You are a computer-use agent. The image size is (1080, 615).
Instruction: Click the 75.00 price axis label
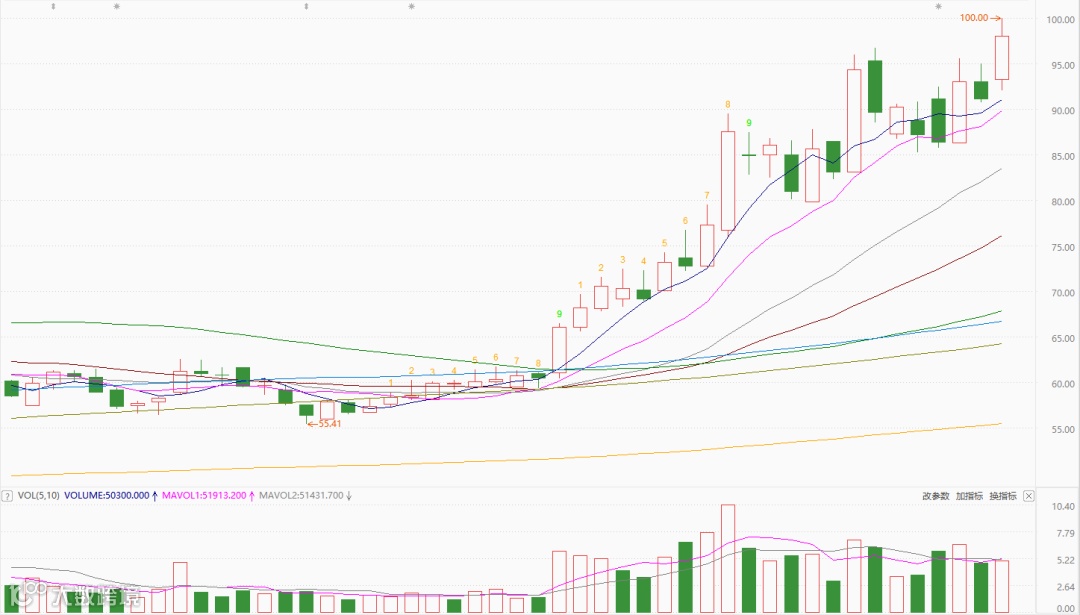(1061, 247)
